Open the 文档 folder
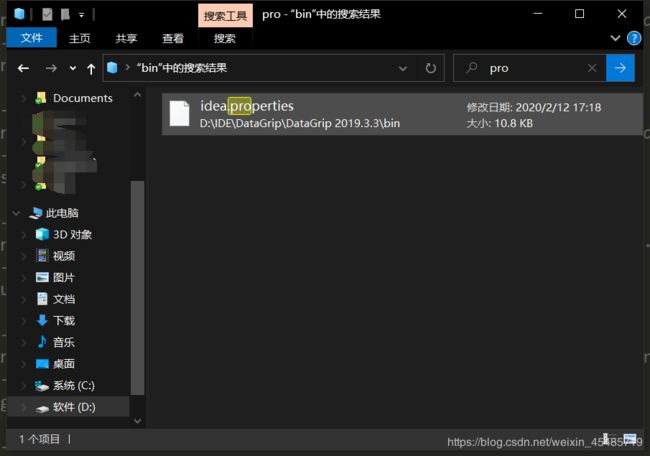 64,299
